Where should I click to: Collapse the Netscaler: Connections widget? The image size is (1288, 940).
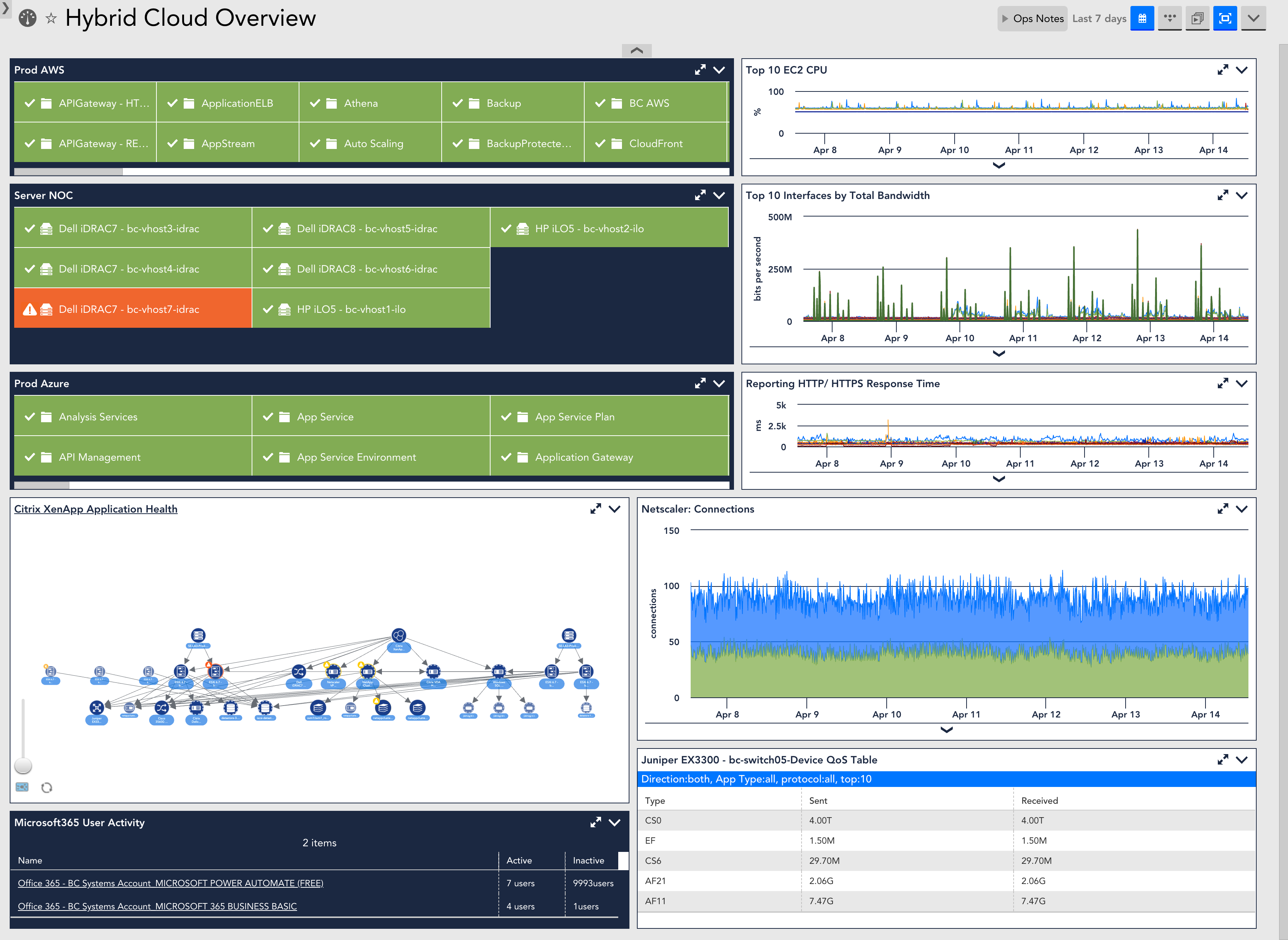(1242, 509)
